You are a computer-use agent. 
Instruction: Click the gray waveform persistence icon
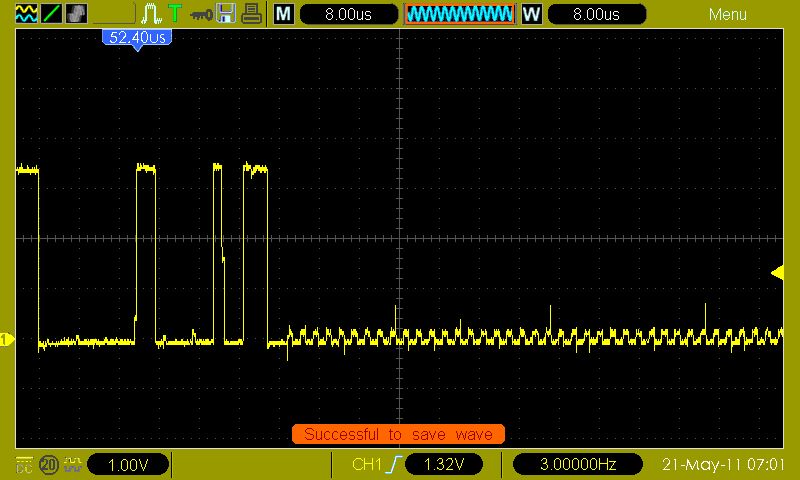(77, 13)
